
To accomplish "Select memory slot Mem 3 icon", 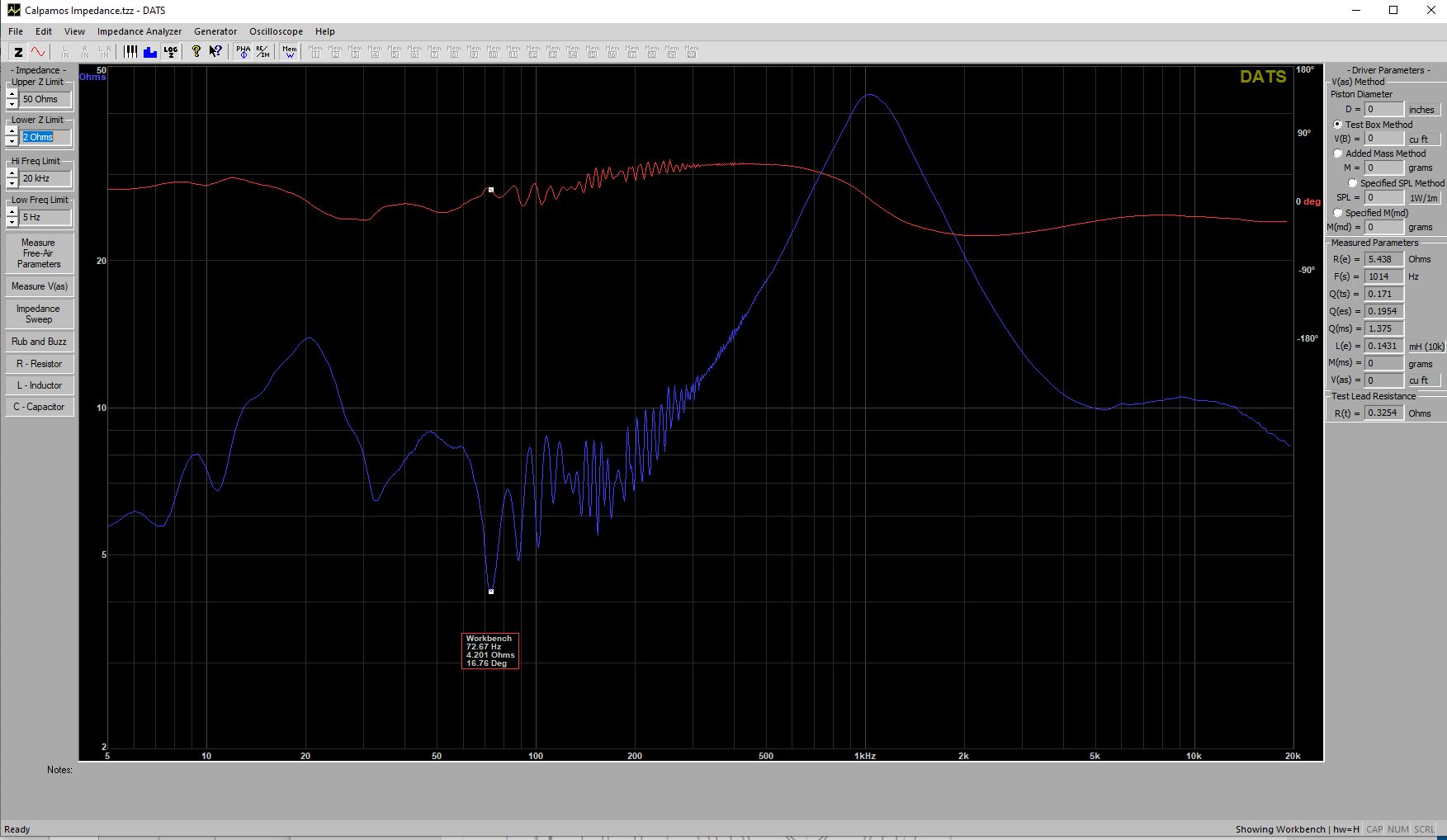I will [x=355, y=51].
